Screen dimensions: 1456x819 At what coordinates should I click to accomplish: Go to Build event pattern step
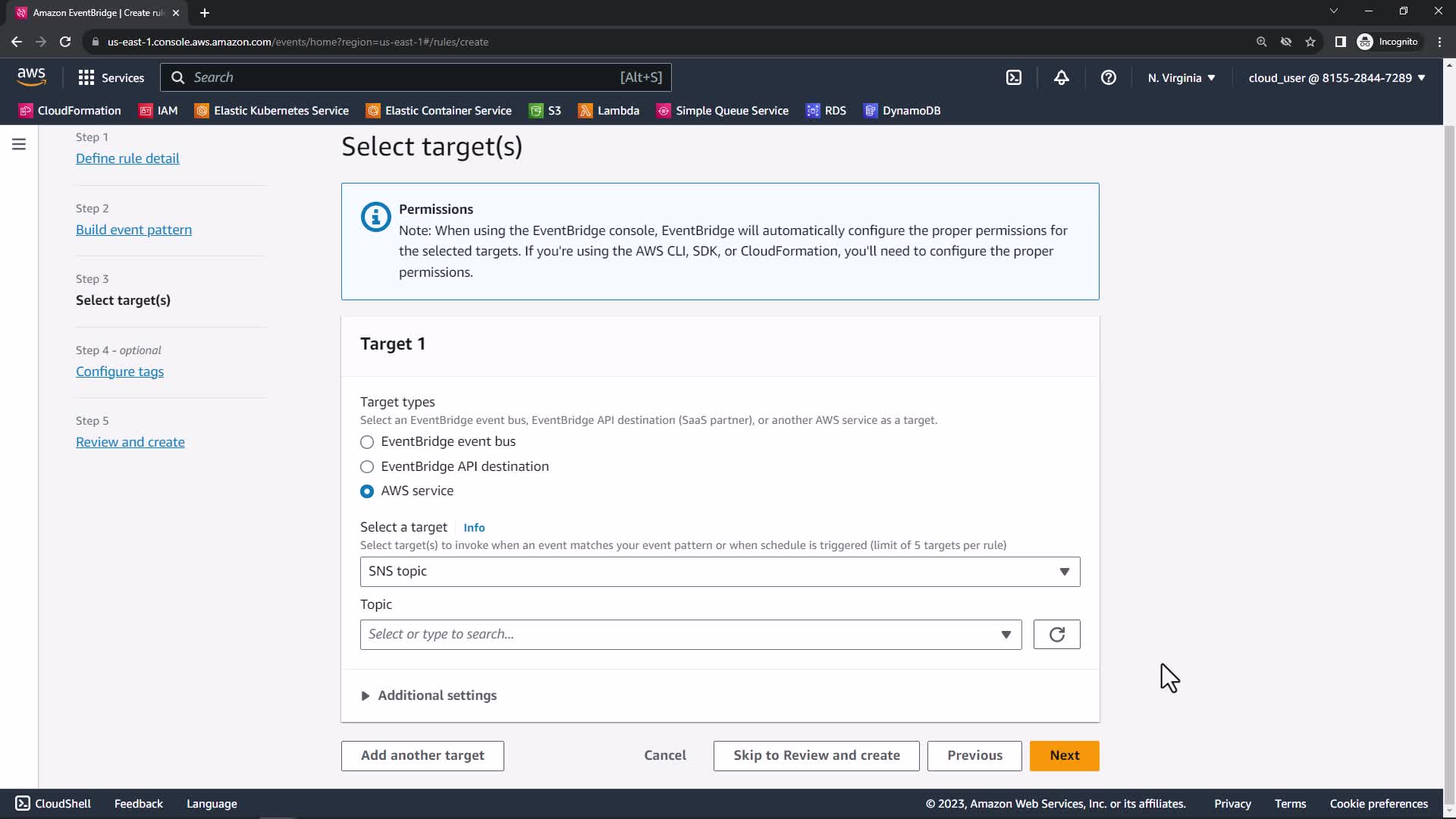(x=133, y=230)
